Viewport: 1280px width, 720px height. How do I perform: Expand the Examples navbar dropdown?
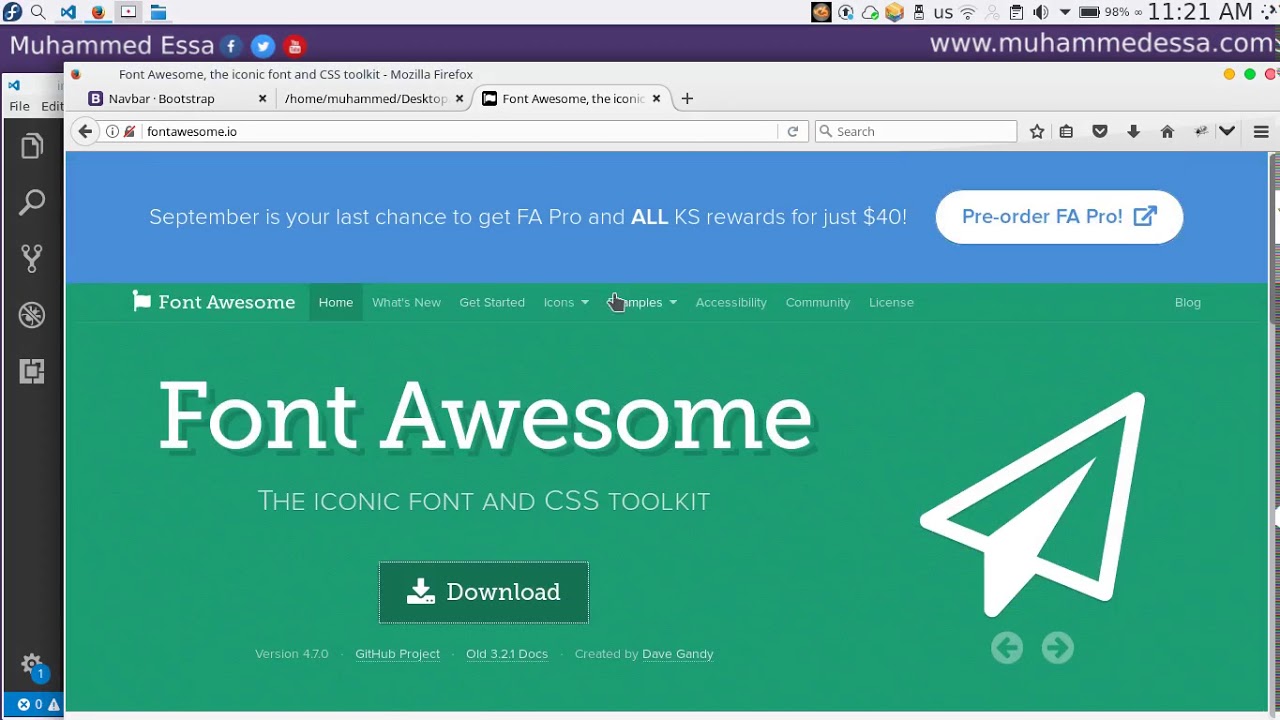(642, 302)
